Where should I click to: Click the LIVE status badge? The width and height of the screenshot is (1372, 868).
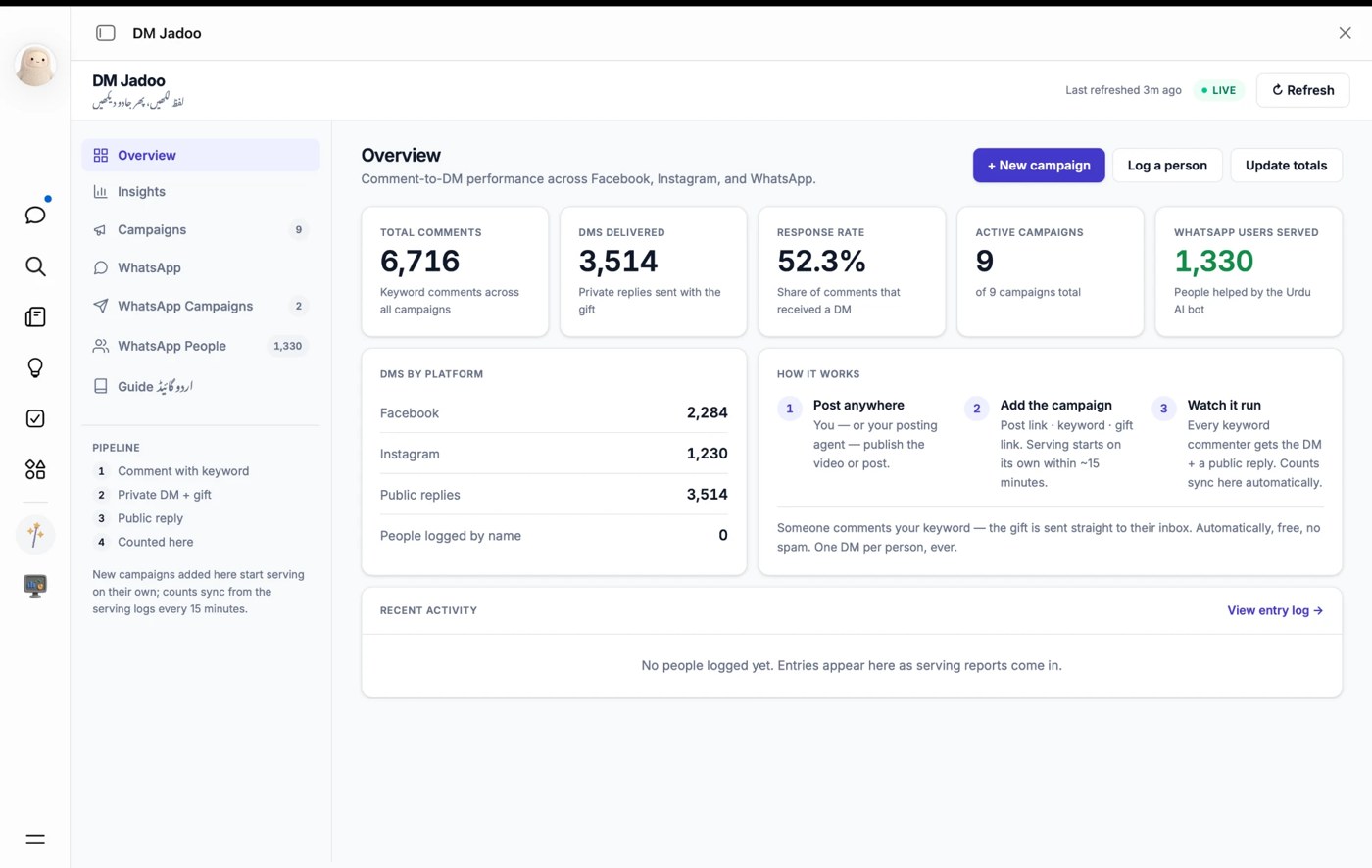pos(1218,90)
